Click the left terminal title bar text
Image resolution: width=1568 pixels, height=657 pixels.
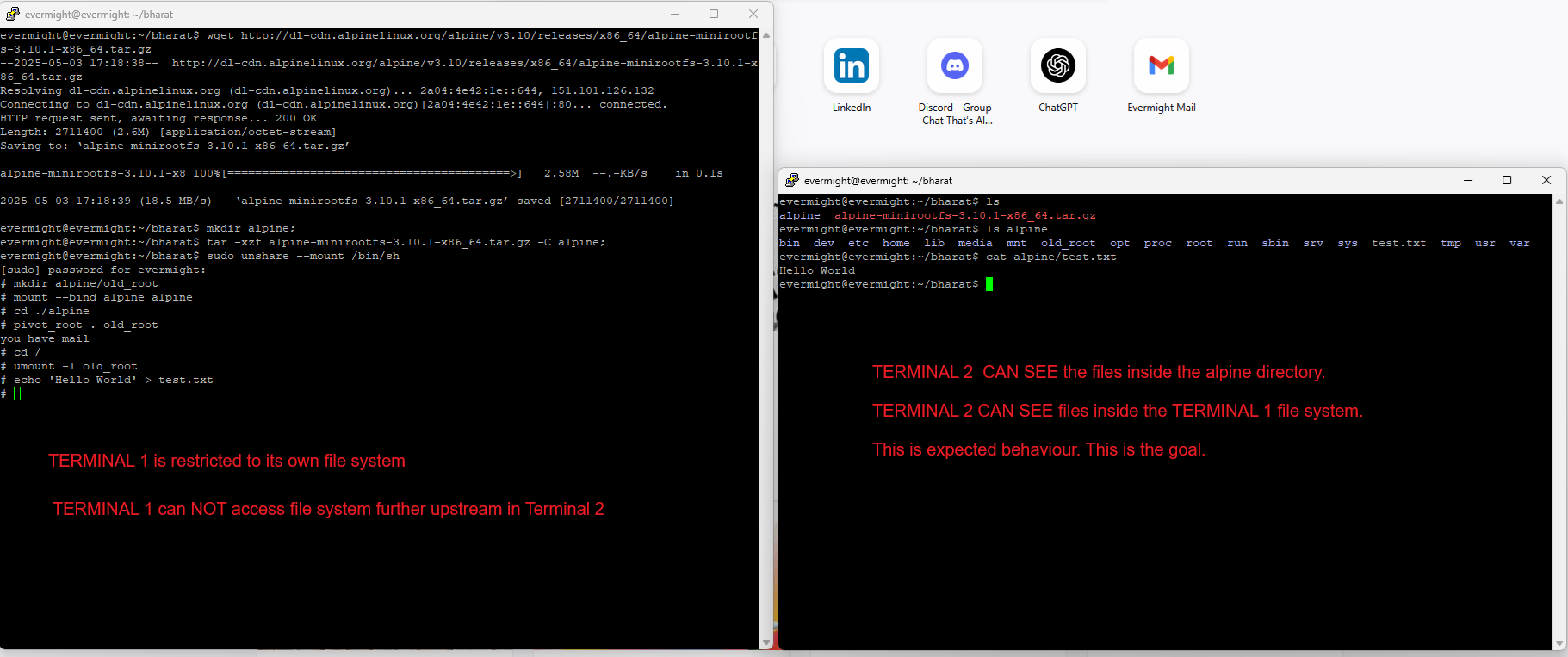[x=99, y=15]
